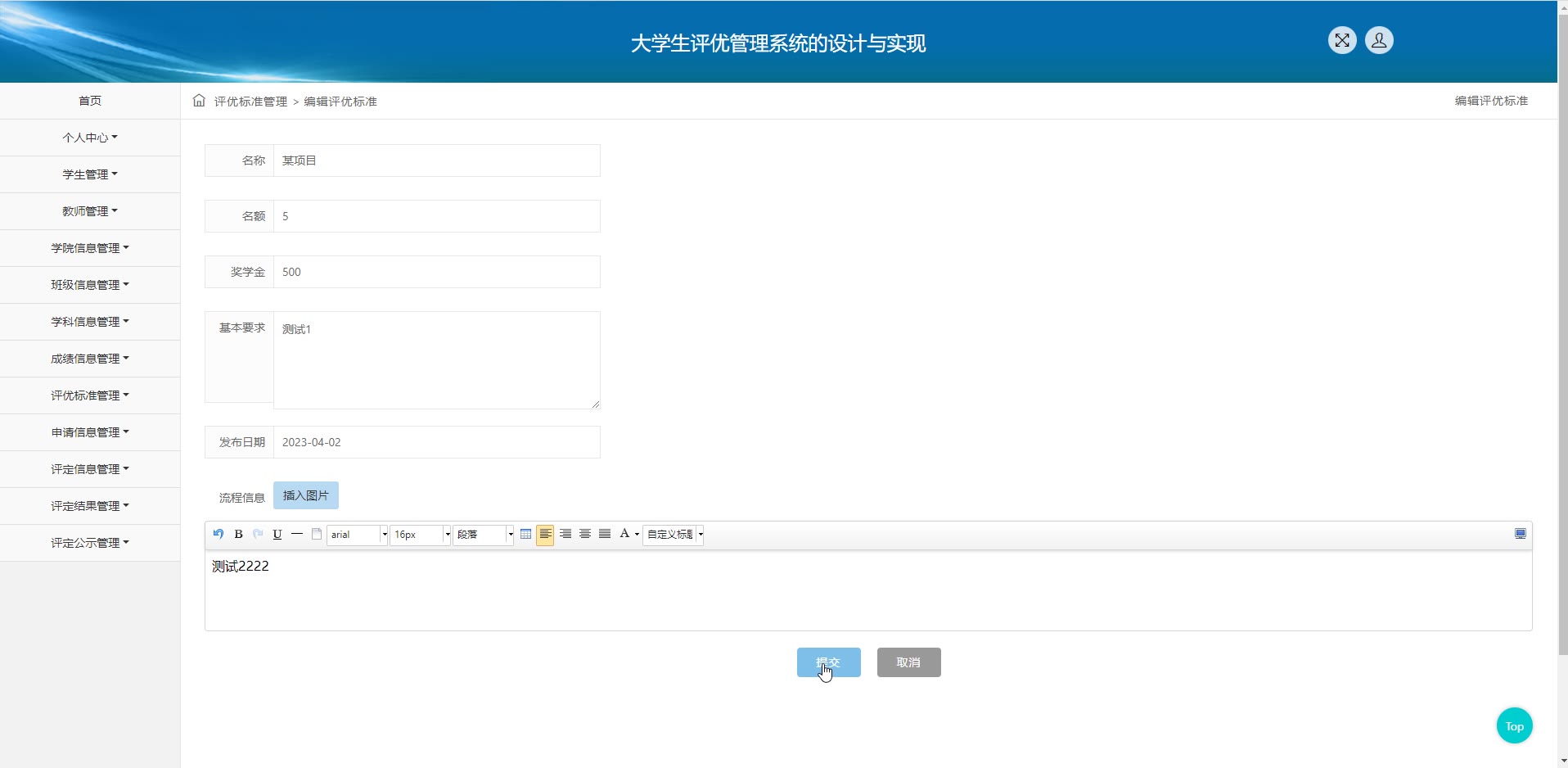Click the home icon in breadcrumb
Screen dimensions: 1568x768
pos(199,101)
